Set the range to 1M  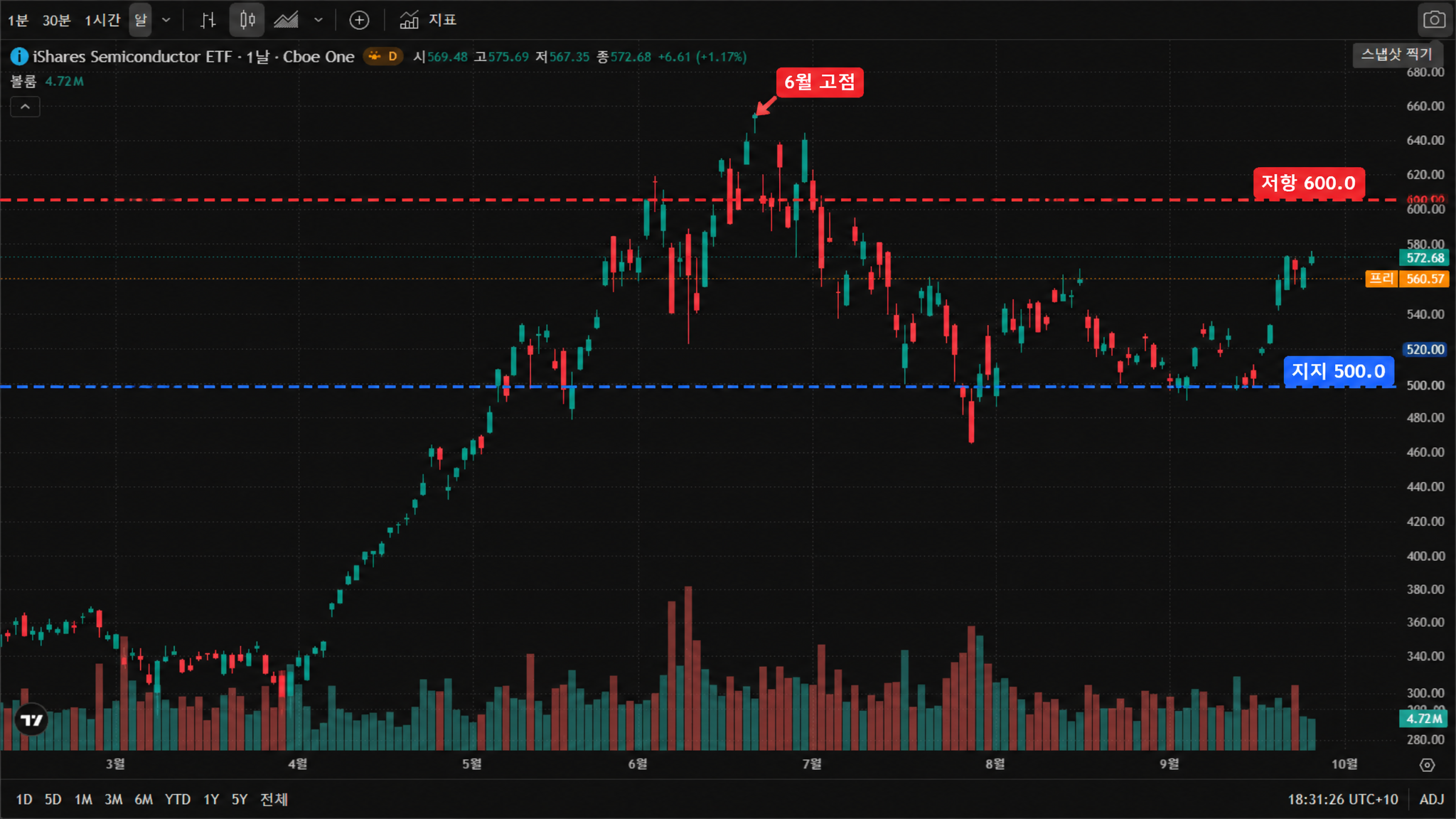coord(83,799)
